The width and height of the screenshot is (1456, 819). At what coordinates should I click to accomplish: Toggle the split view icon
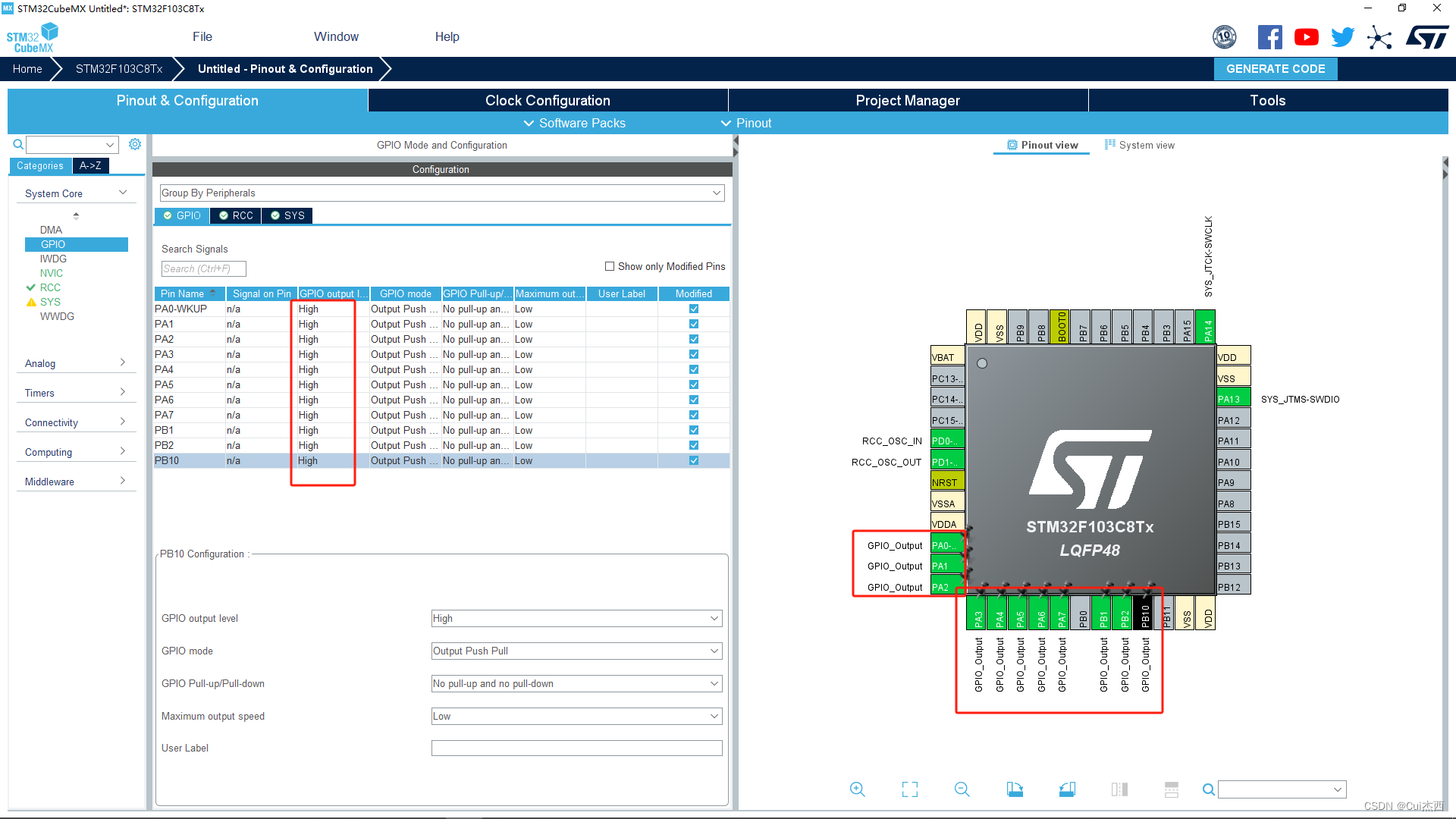pos(1119,789)
